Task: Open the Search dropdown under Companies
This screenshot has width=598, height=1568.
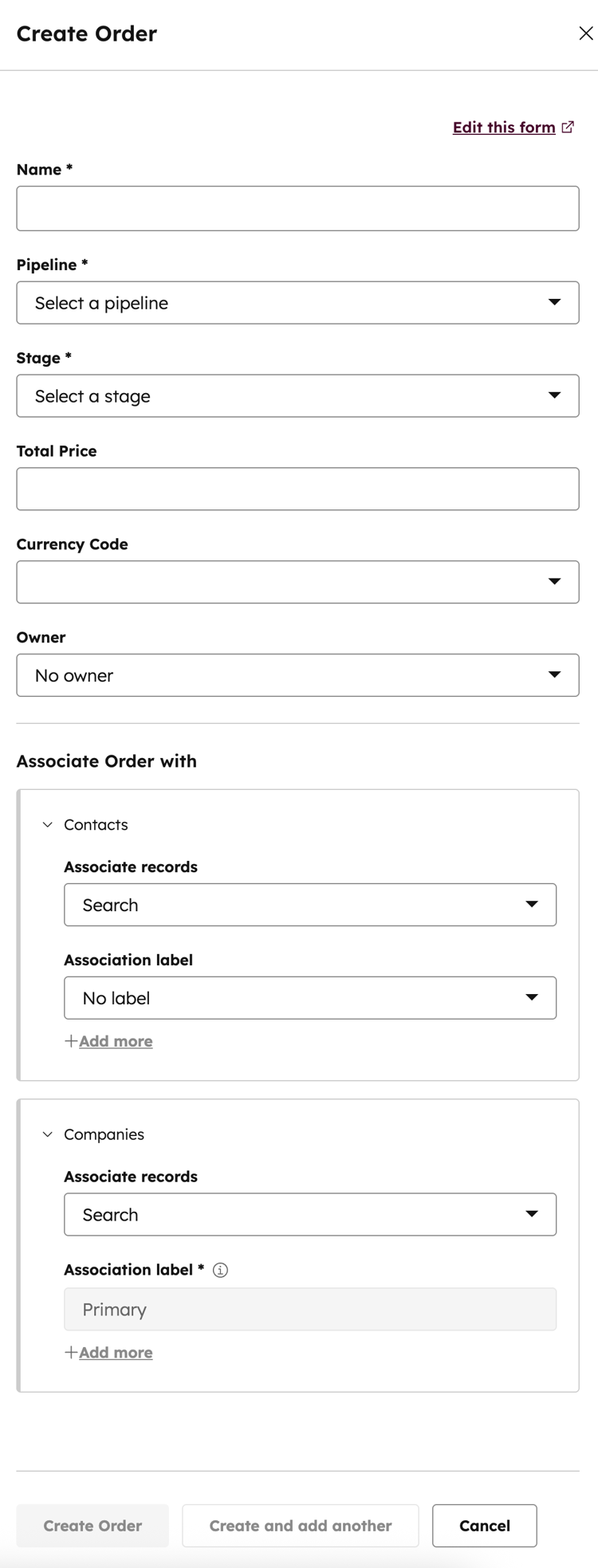Action: tap(309, 1214)
